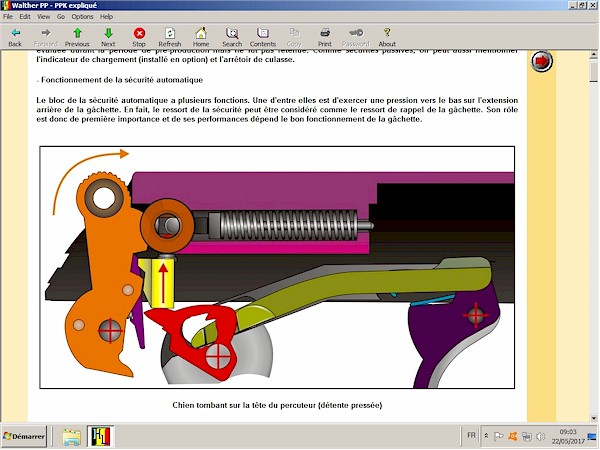Viewport: 600px width, 450px height.
Task: Print the current page
Action: pyautogui.click(x=325, y=37)
